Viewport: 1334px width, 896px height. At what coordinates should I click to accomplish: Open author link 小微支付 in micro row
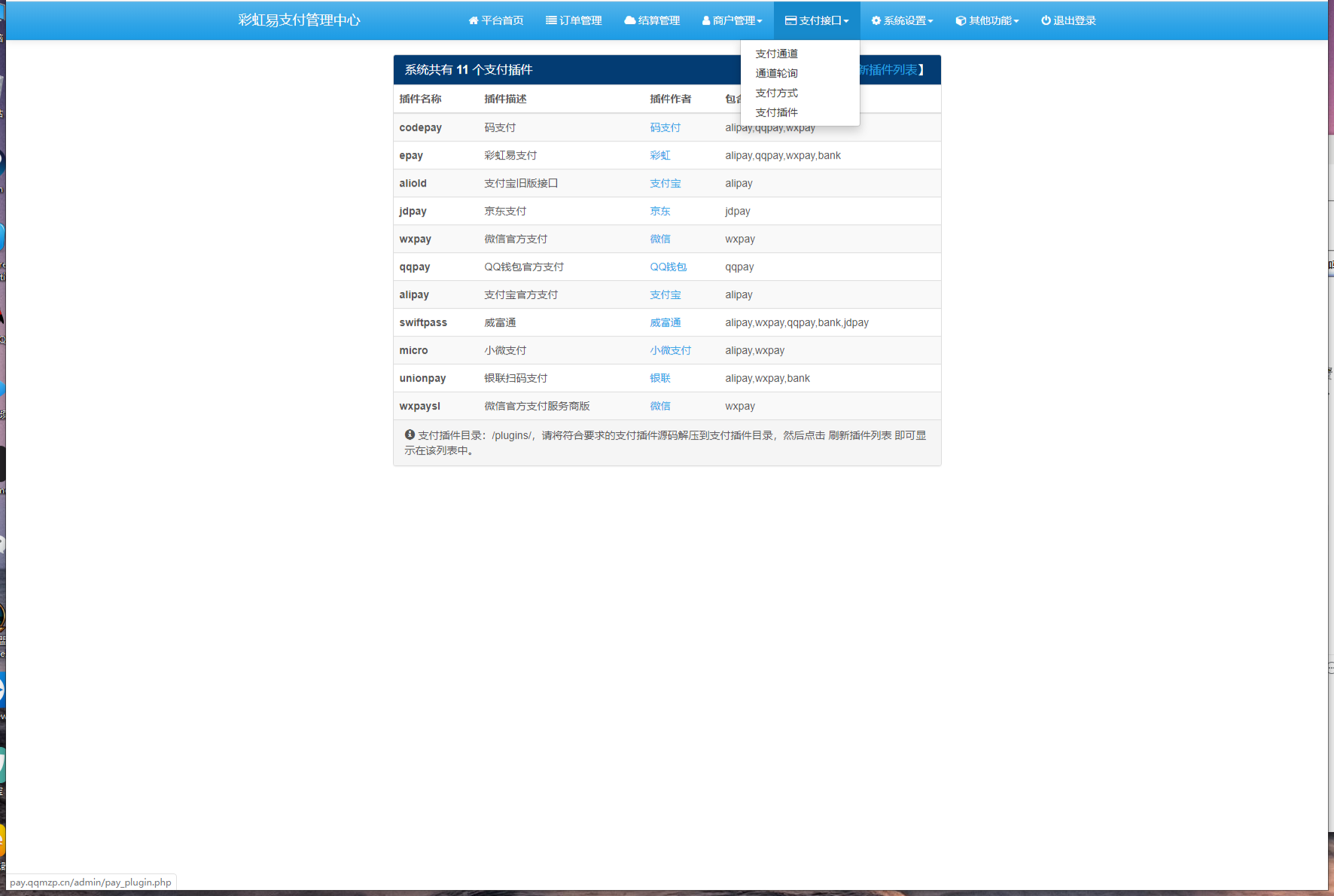click(x=671, y=351)
